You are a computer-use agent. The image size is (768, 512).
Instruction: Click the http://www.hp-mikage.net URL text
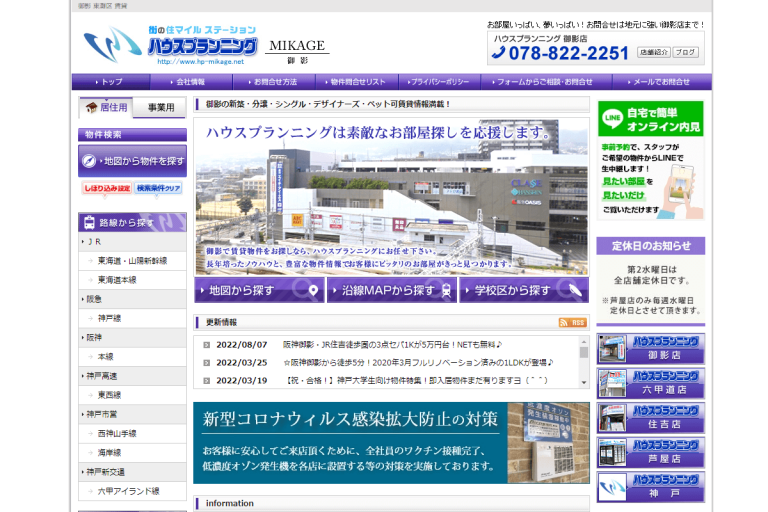[200, 62]
